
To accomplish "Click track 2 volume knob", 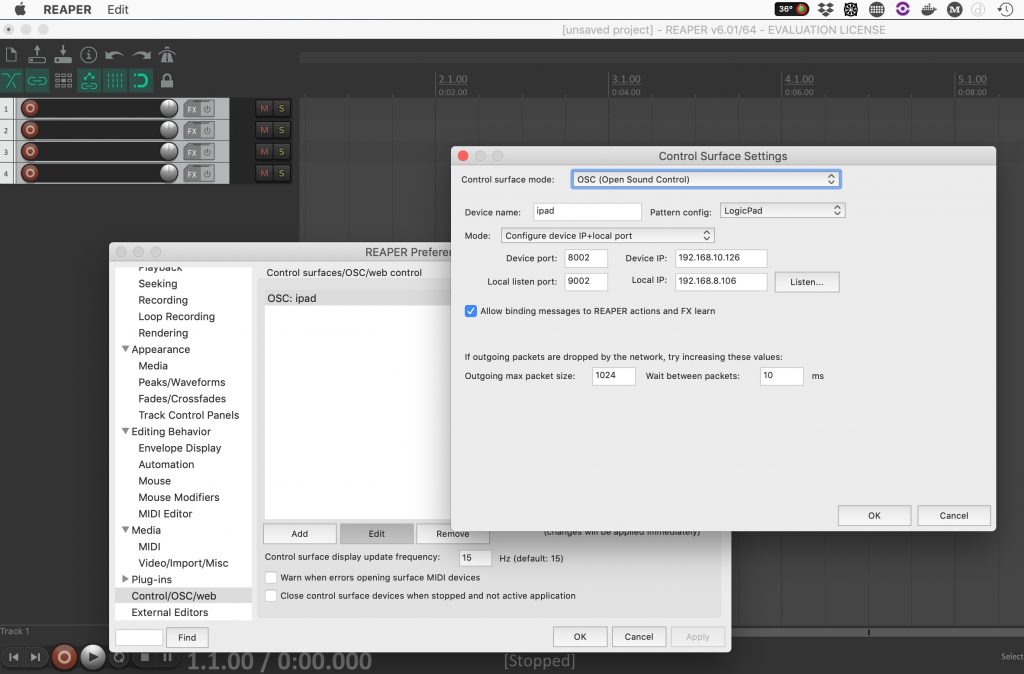I will click(168, 130).
